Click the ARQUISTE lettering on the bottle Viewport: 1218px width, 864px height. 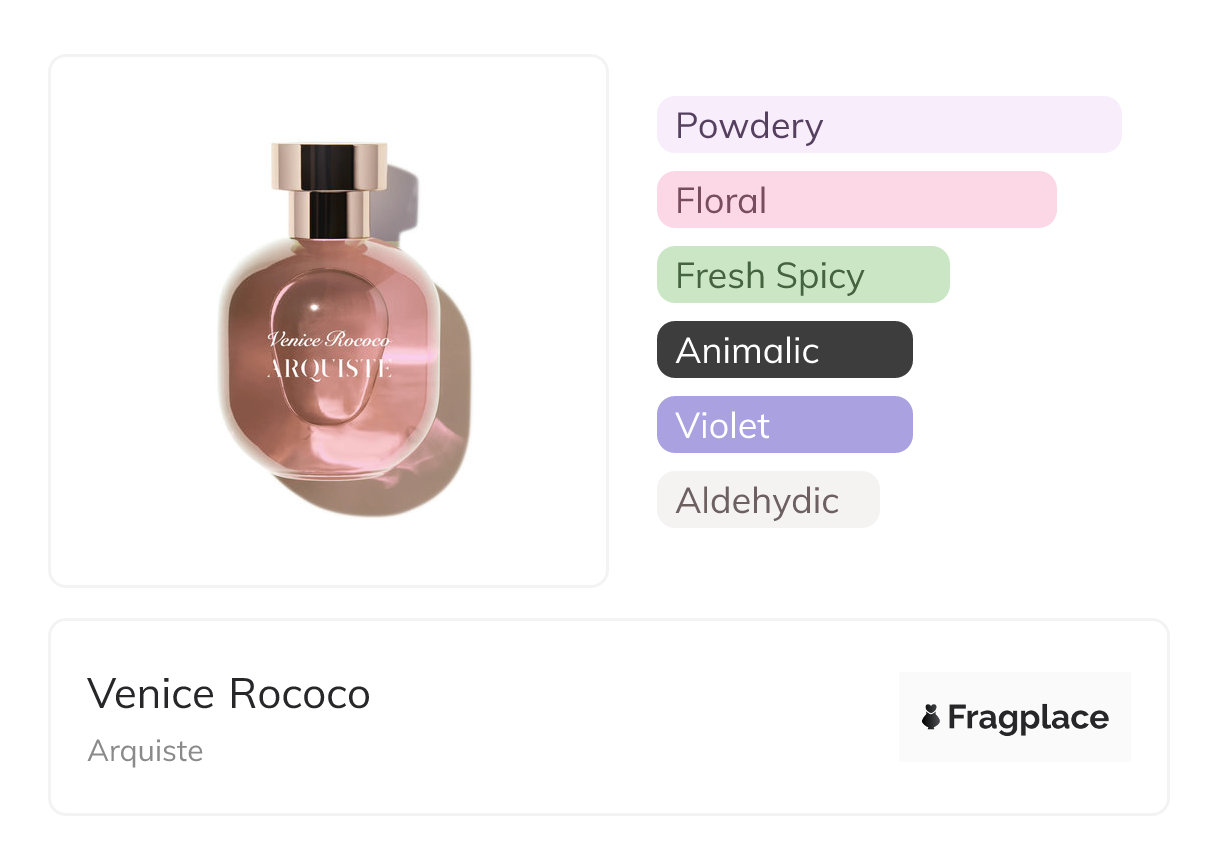[329, 369]
